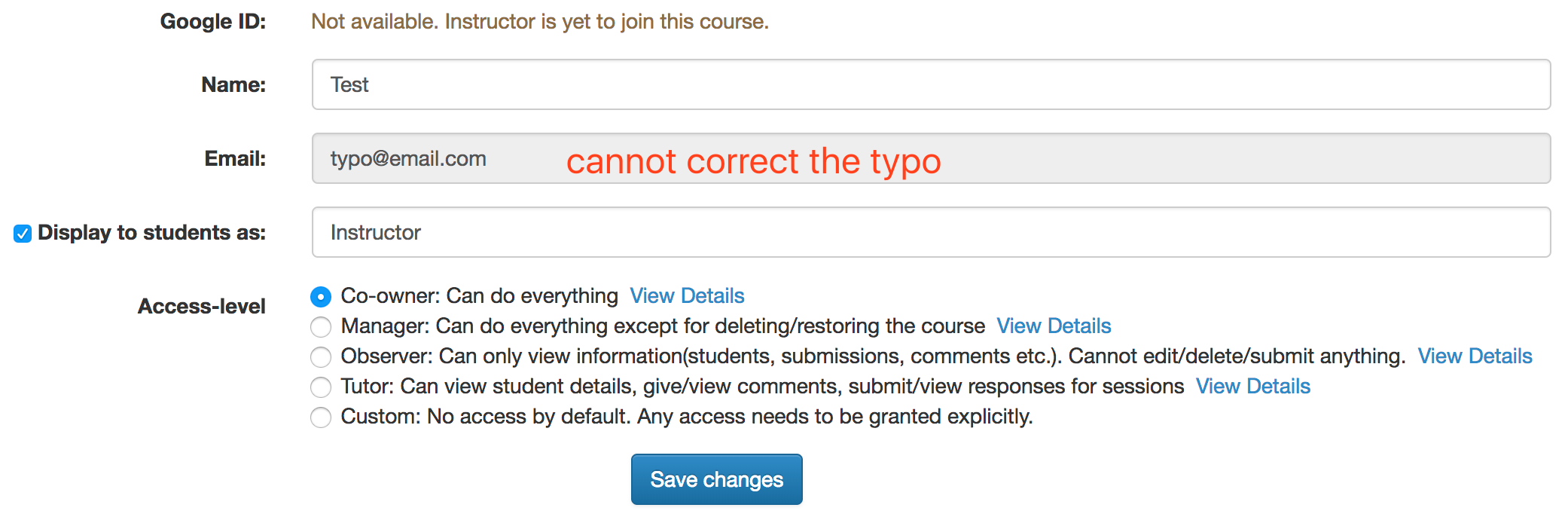Select the Manager access level
This screenshot has width=1568, height=523.
point(321,327)
